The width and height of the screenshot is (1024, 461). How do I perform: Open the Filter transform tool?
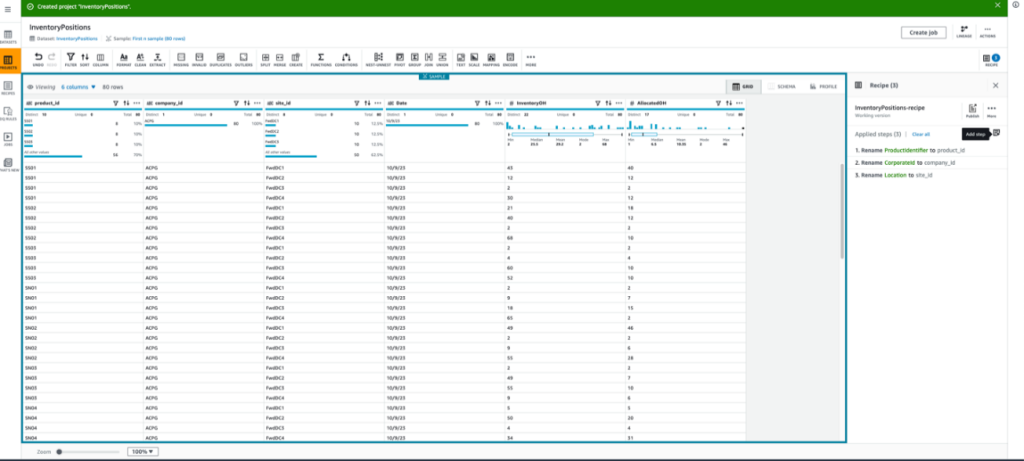pyautogui.click(x=70, y=59)
